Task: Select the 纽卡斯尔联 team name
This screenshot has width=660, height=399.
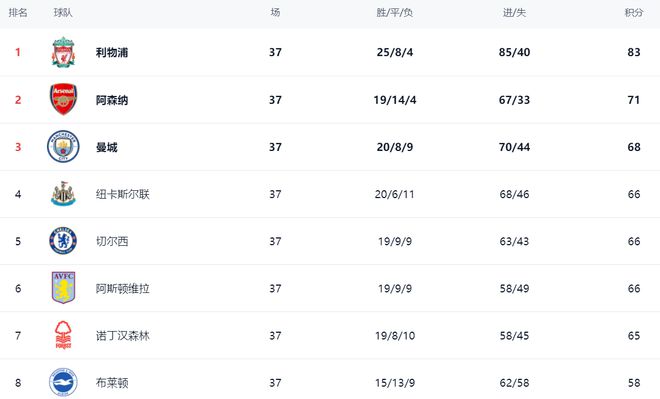Action: 122,194
